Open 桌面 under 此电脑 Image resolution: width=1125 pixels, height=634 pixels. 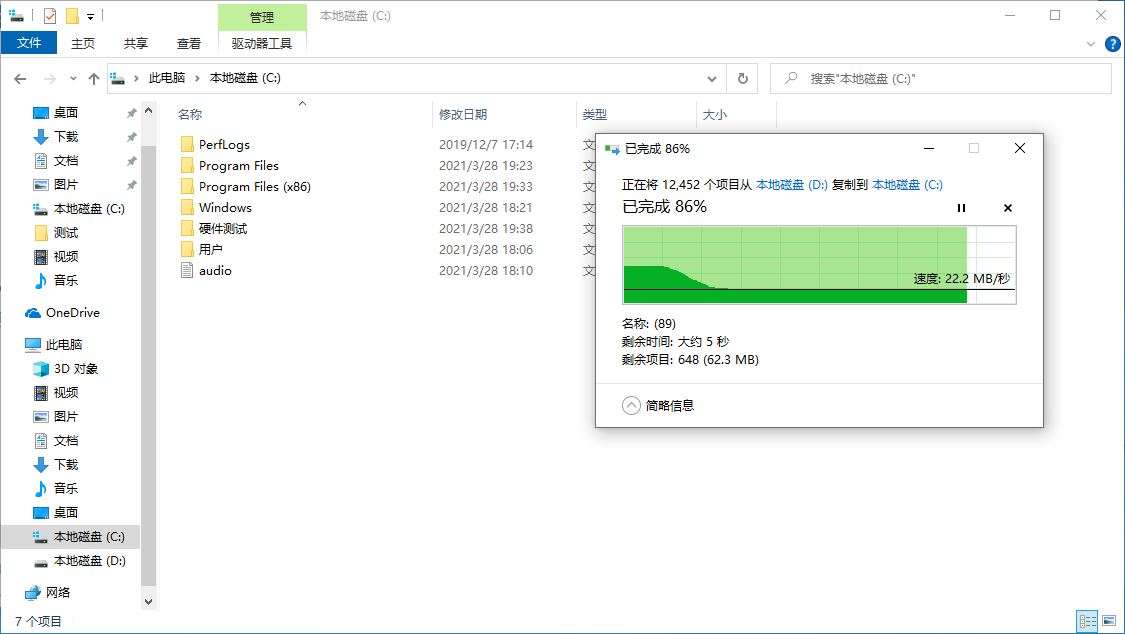[x=65, y=512]
